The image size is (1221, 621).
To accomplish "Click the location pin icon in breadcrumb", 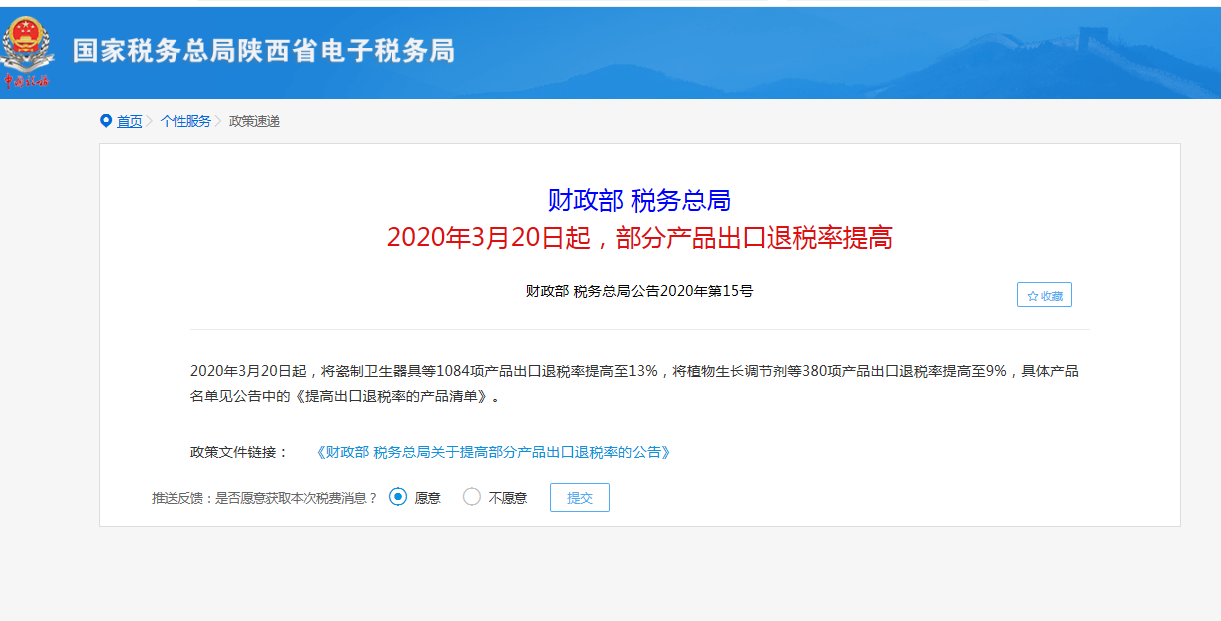I will click(x=106, y=121).
